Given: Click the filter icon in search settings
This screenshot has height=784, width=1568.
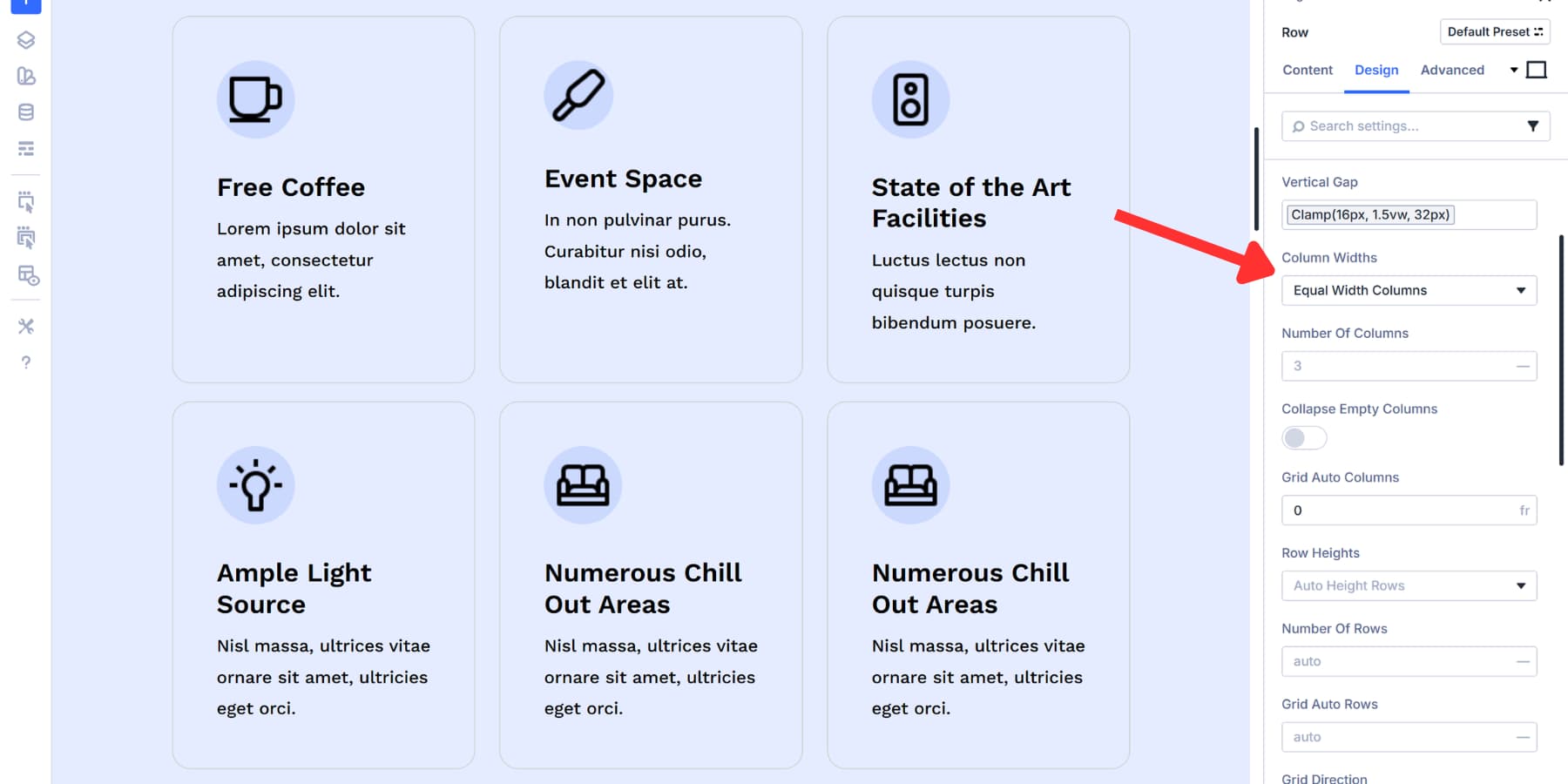Looking at the screenshot, I should point(1534,126).
